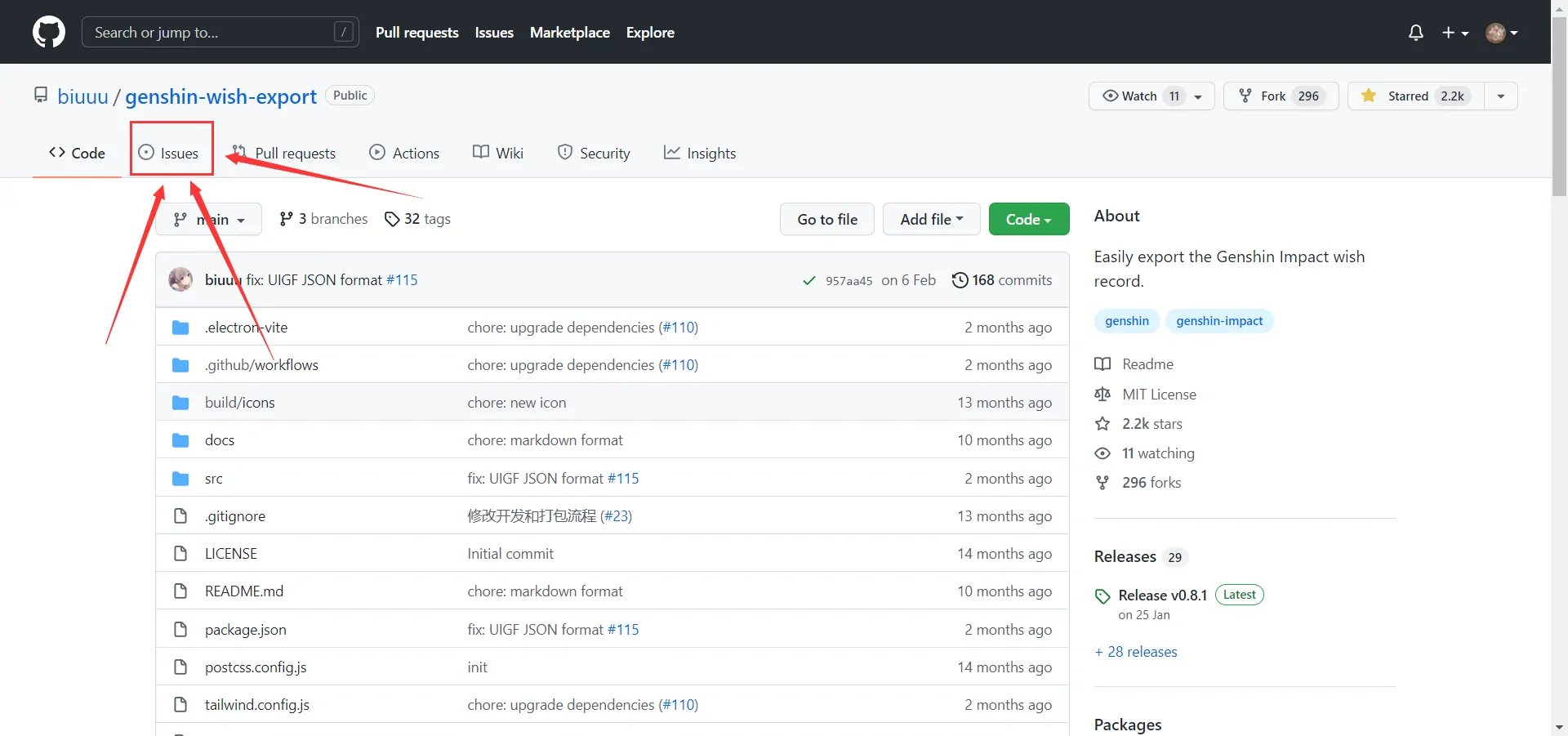View 11 watching link
This screenshot has height=736, width=1568.
[1145, 453]
